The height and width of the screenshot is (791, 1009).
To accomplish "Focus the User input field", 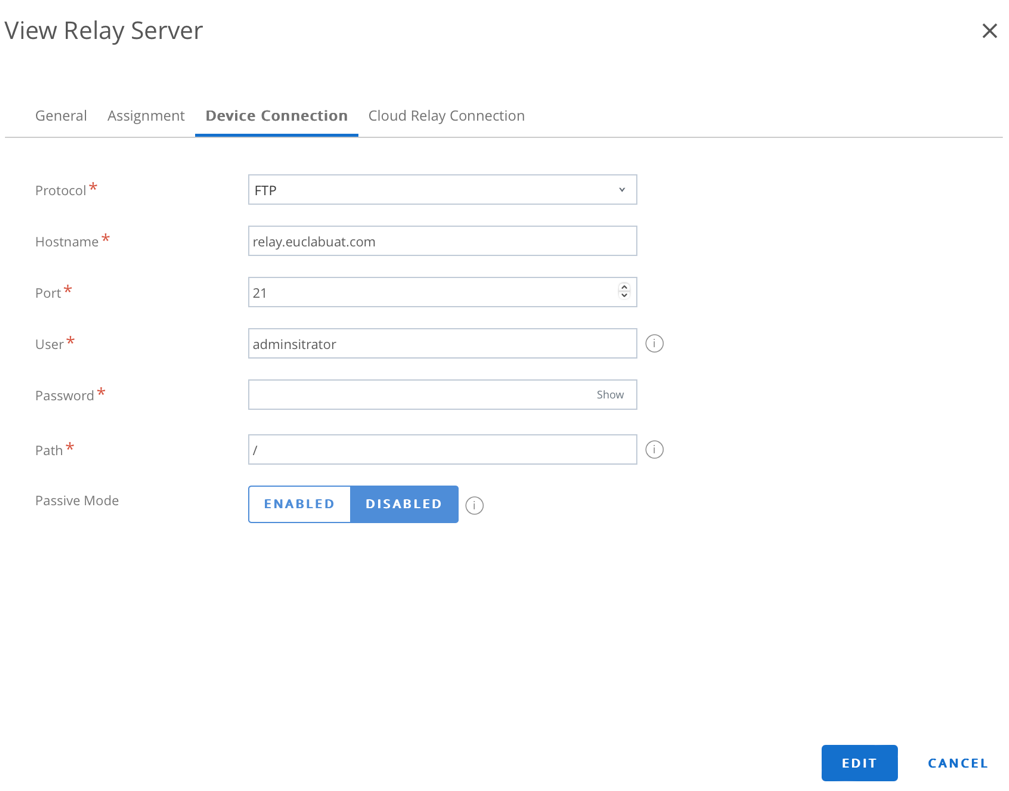I will pos(441,344).
